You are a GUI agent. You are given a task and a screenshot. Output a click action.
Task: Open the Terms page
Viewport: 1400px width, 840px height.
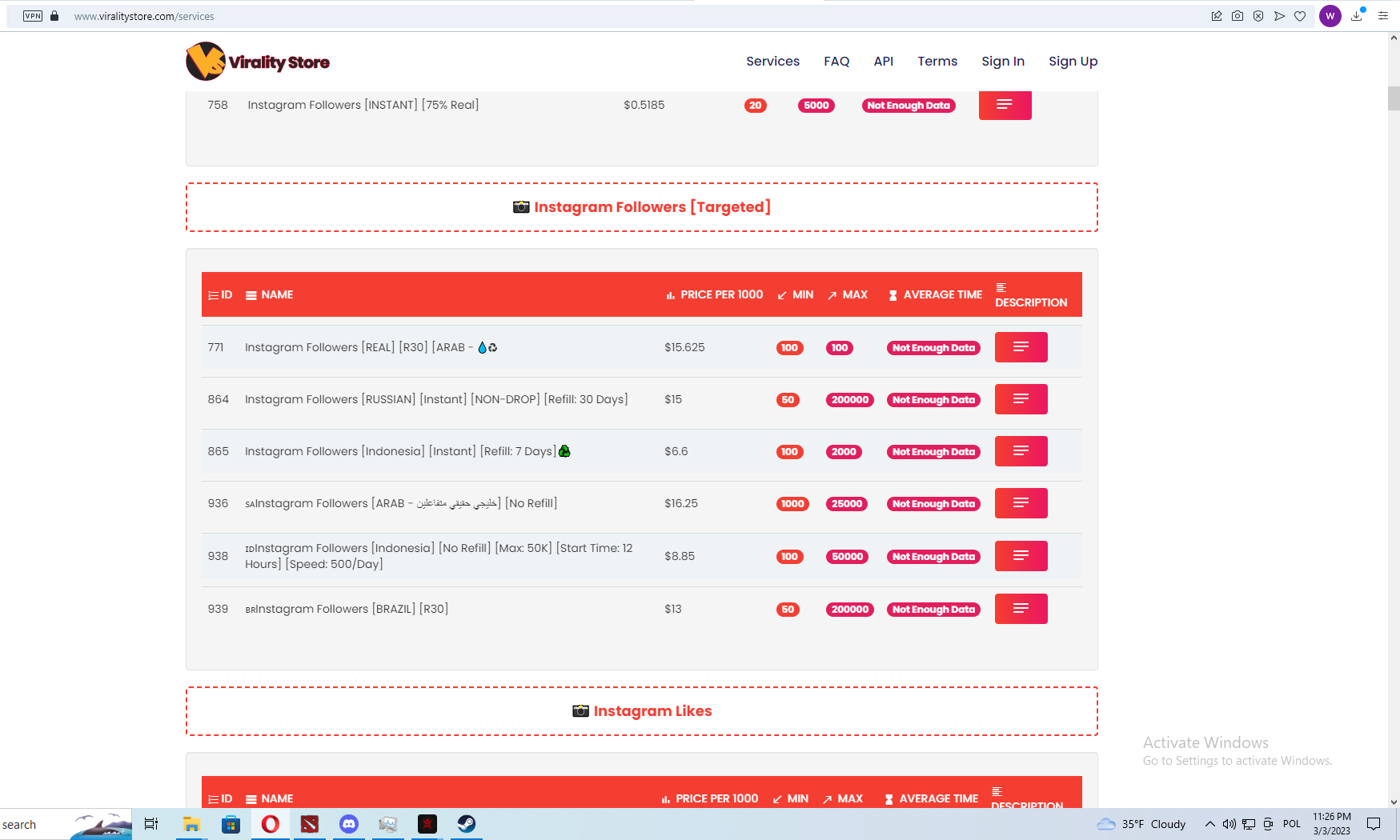(x=937, y=62)
